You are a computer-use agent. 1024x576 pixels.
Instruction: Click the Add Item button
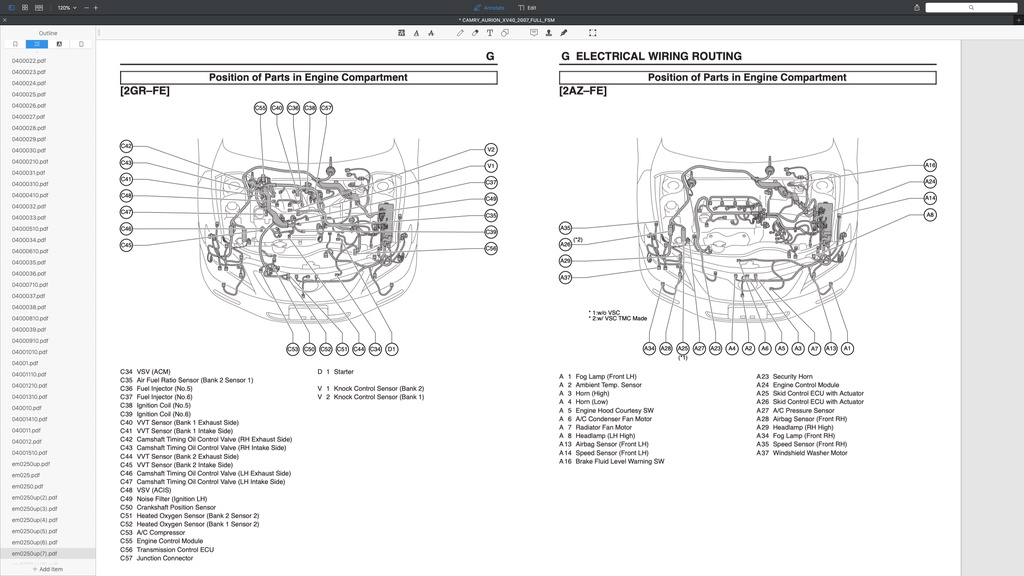pos(46,568)
